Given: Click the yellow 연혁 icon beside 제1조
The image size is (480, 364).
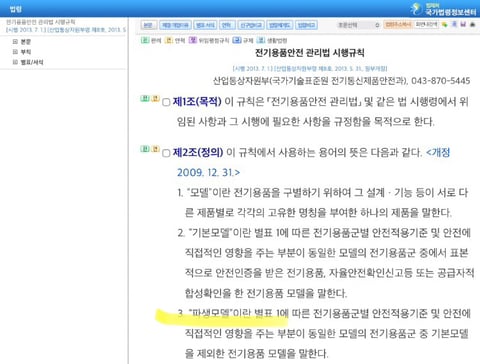Looking at the screenshot, I should pyautogui.click(x=155, y=98).
